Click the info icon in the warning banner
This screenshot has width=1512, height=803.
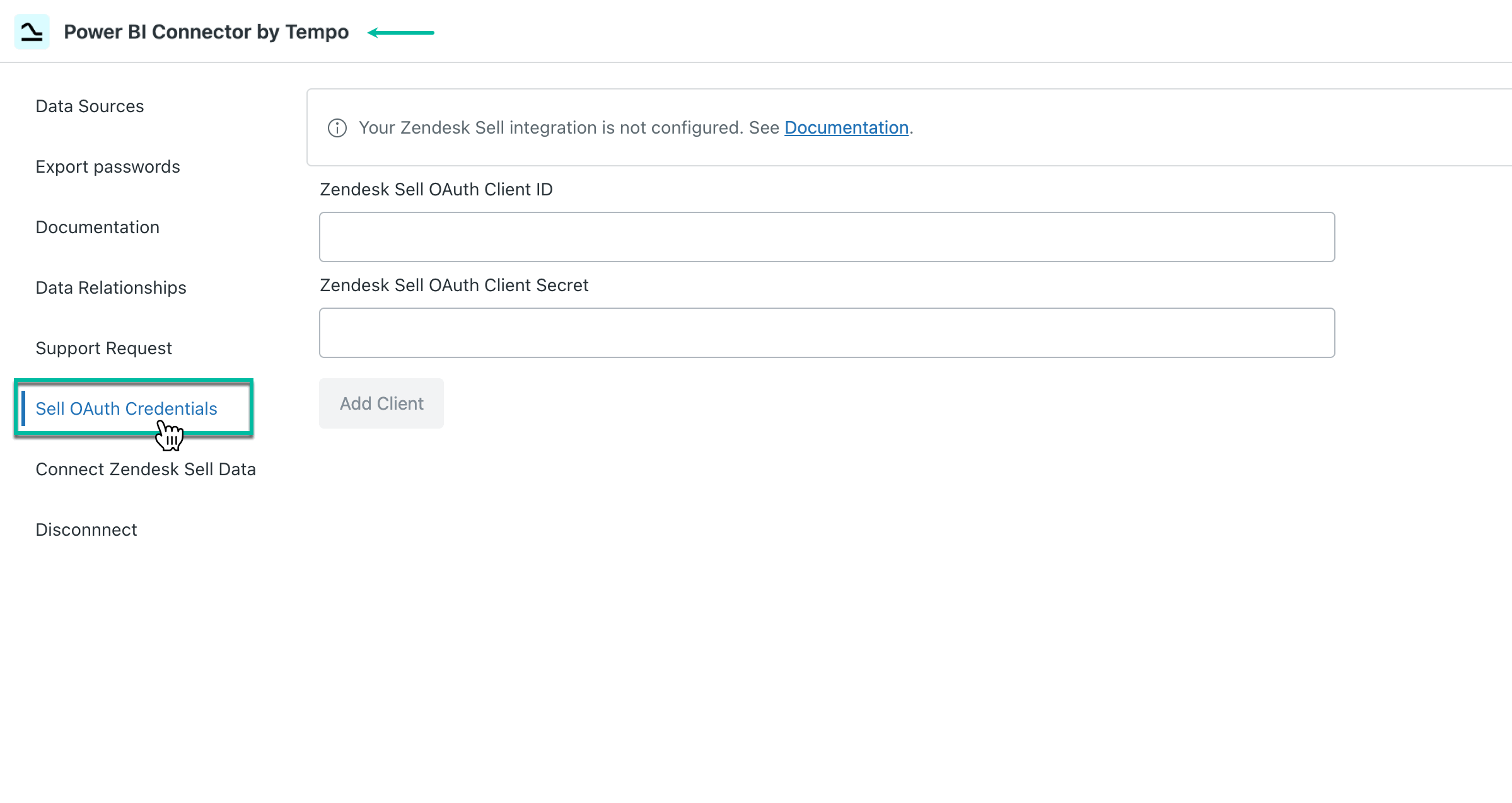pos(337,127)
